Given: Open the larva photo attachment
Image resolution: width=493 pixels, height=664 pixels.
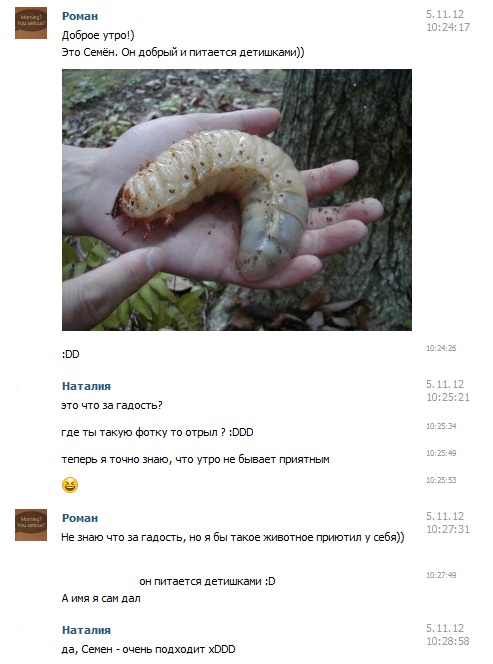Looking at the screenshot, I should click(237, 200).
